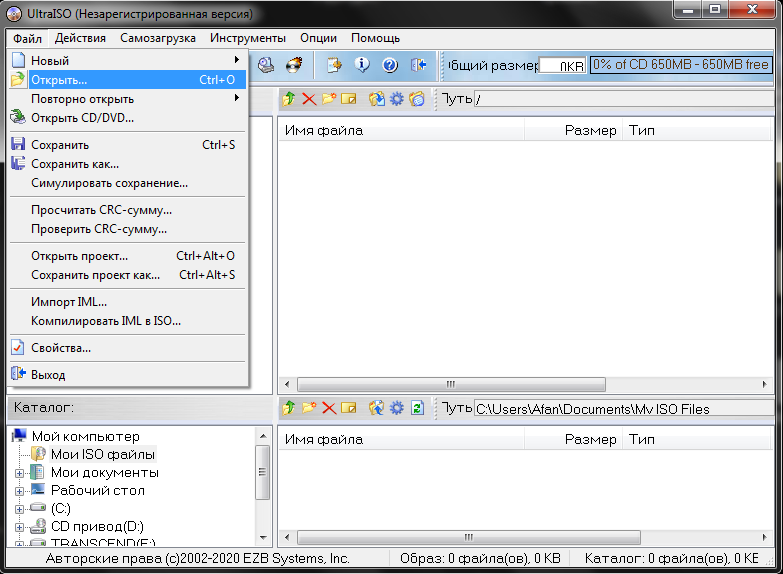Sort image pane by Имя файла column

point(401,130)
